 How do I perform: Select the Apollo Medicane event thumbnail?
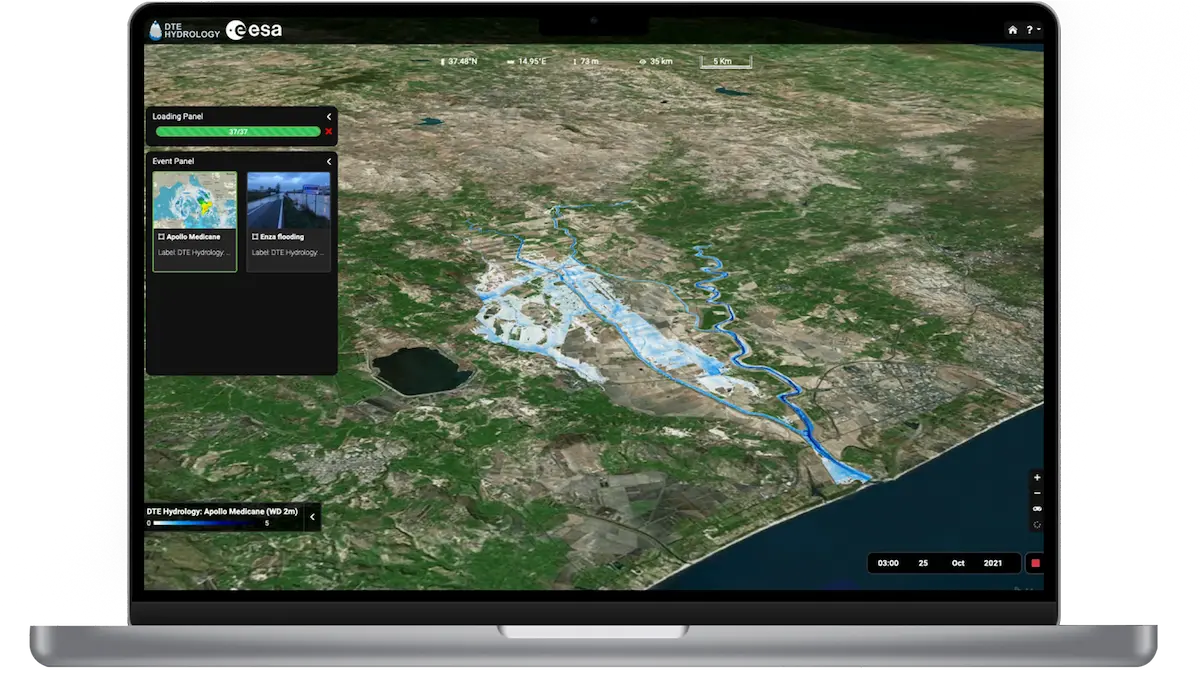click(194, 200)
